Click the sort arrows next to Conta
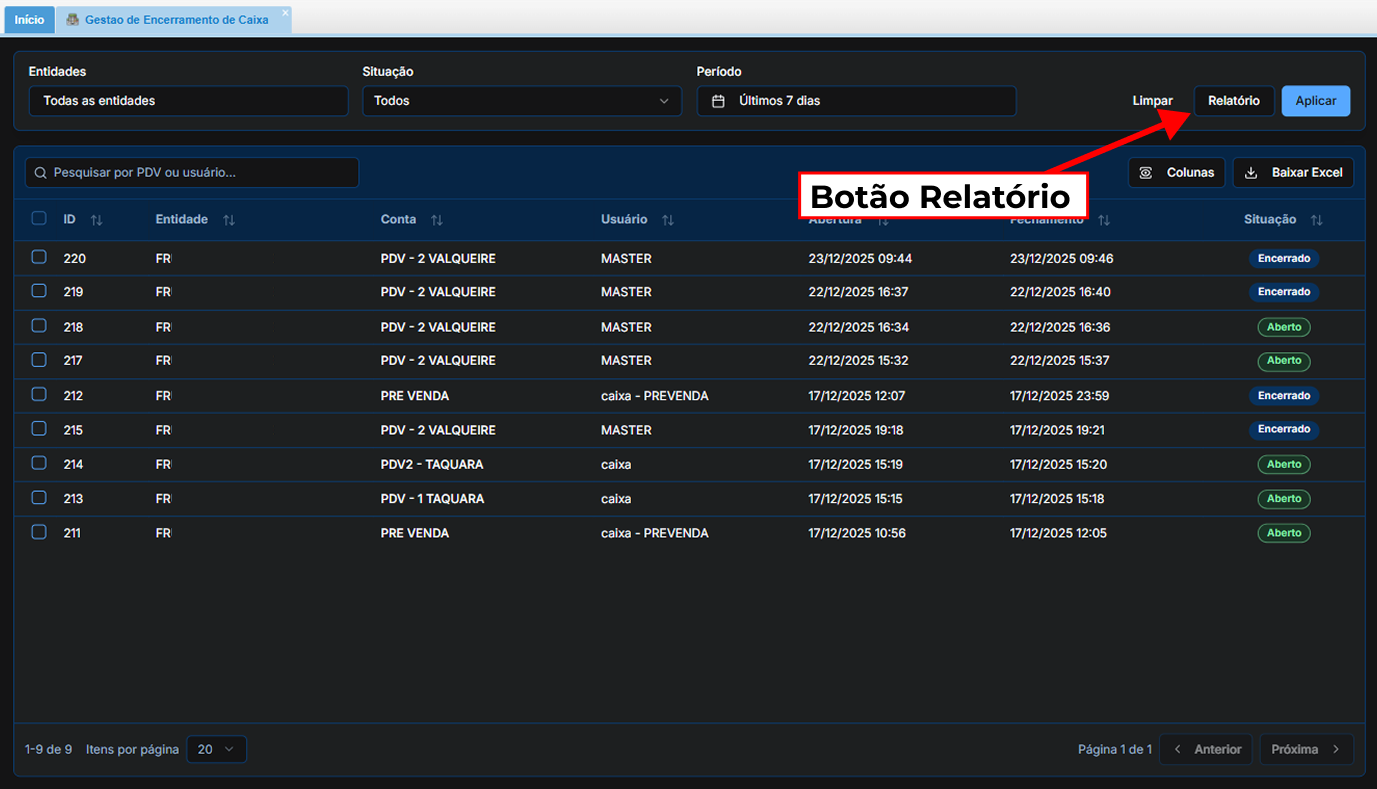Image resolution: width=1377 pixels, height=789 pixels. [437, 220]
